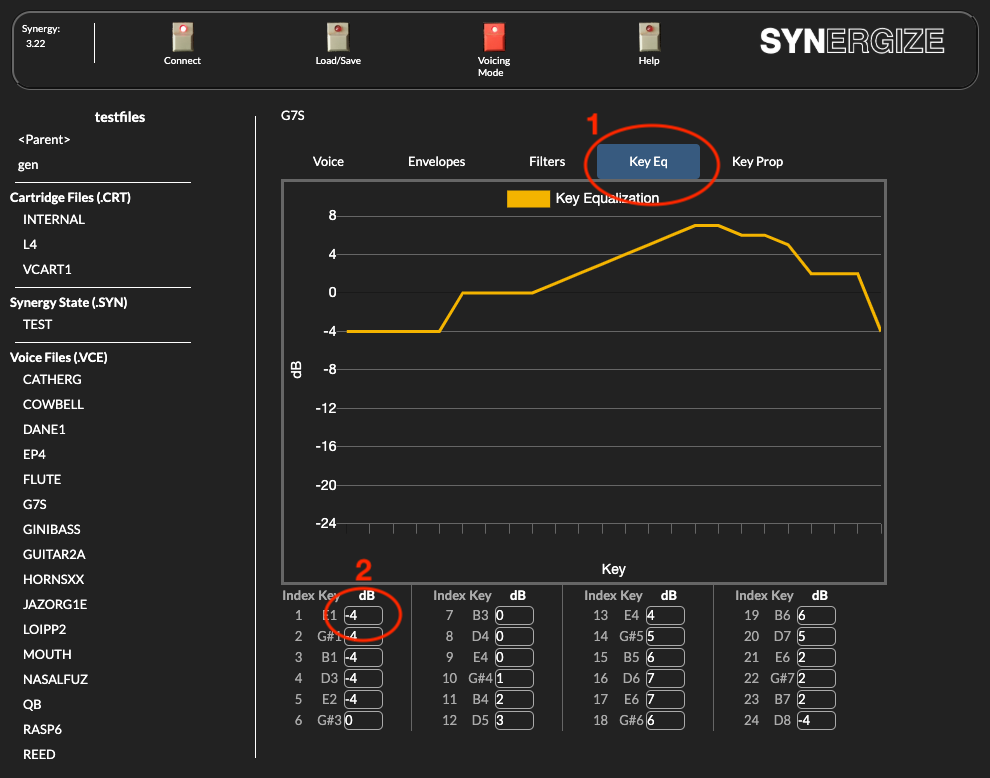Image resolution: width=990 pixels, height=778 pixels.
Task: Open the COWBELL voice file
Action: point(53,405)
